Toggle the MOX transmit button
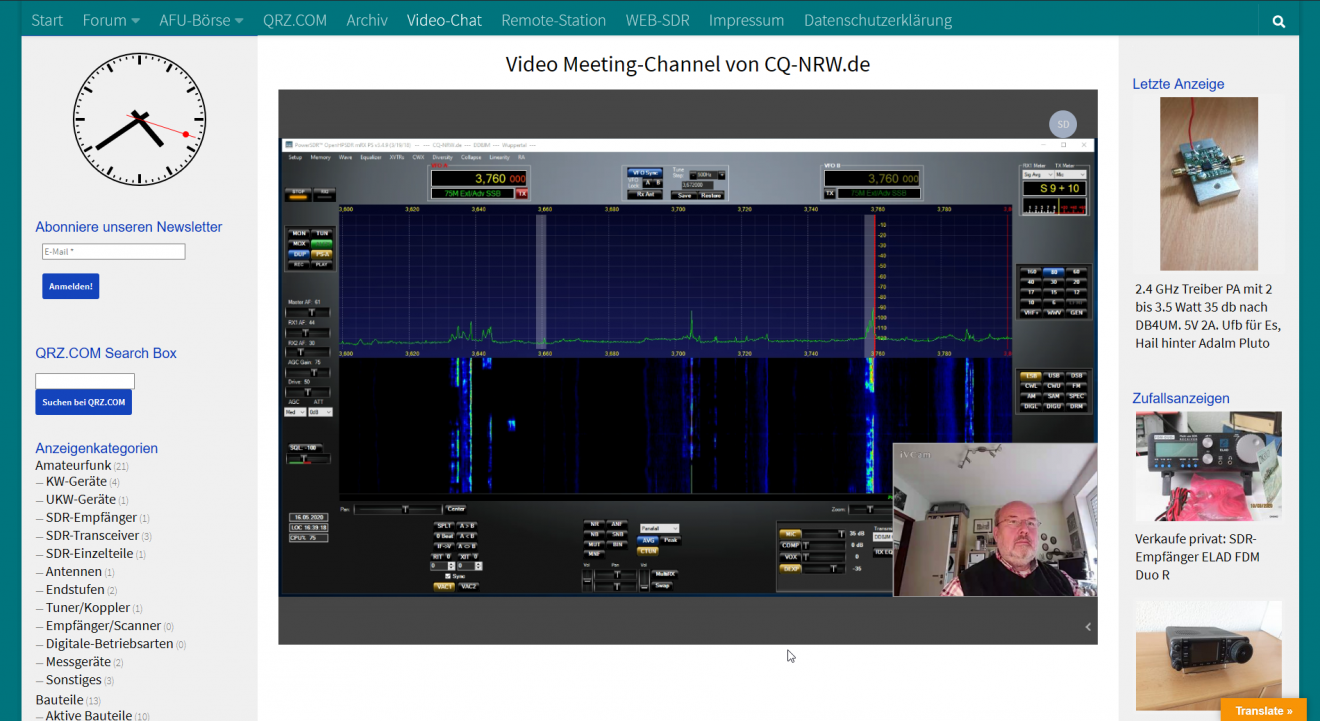 click(299, 244)
